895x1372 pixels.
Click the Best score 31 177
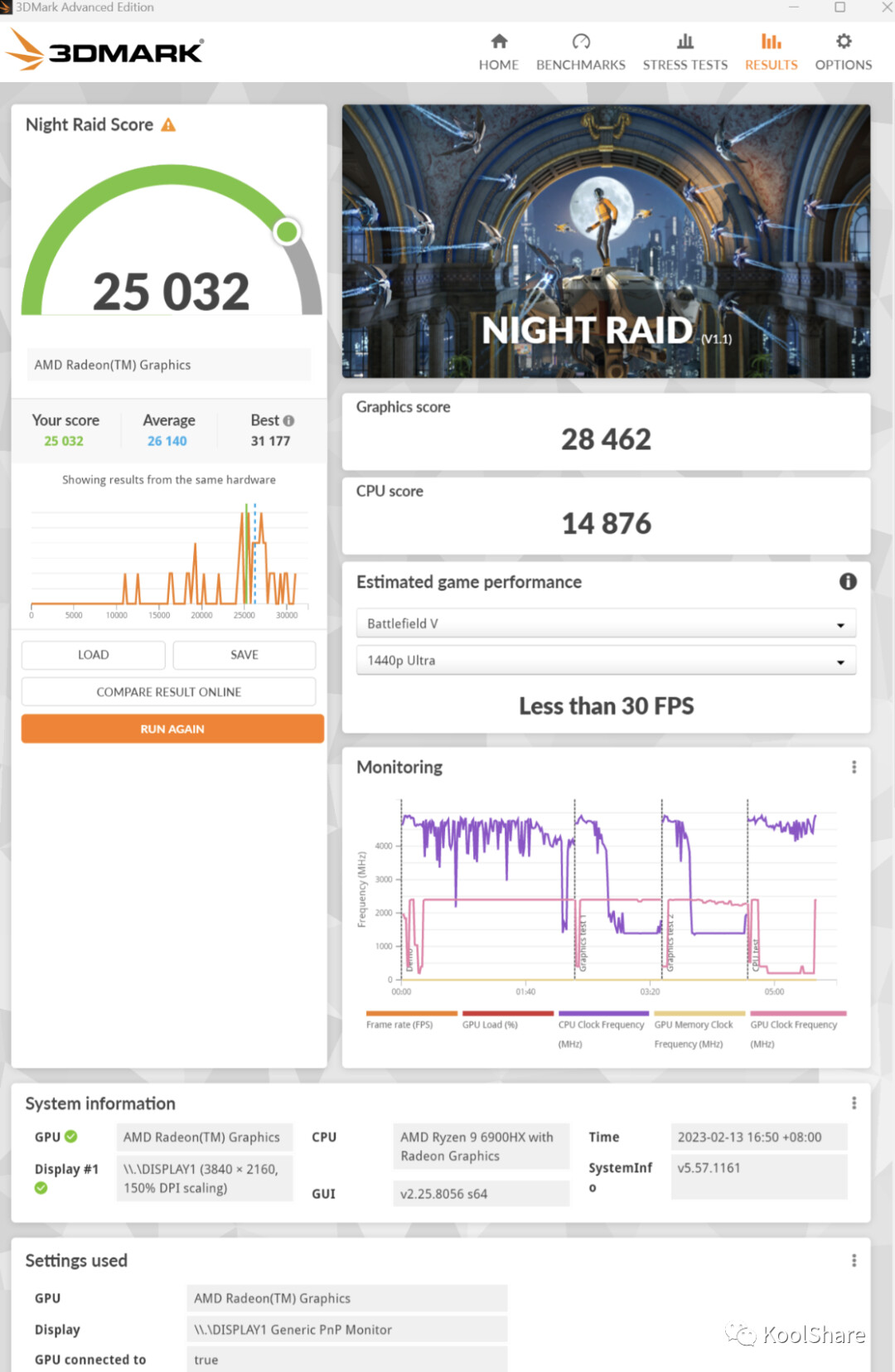tap(271, 441)
